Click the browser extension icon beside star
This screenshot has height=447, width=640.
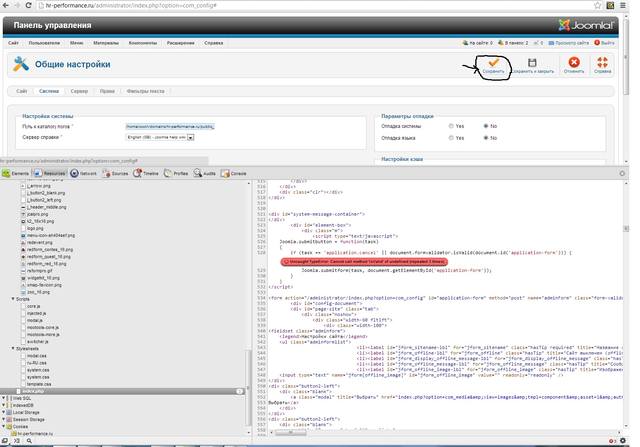pyautogui.click(x=610, y=5)
